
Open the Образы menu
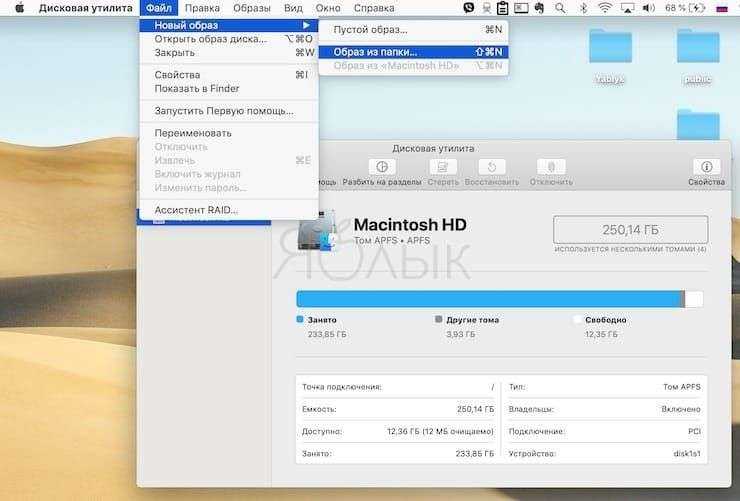coord(252,8)
